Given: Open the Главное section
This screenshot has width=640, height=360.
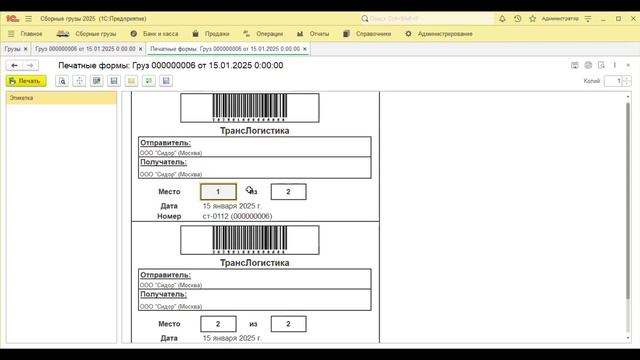Looking at the screenshot, I should (31, 34).
